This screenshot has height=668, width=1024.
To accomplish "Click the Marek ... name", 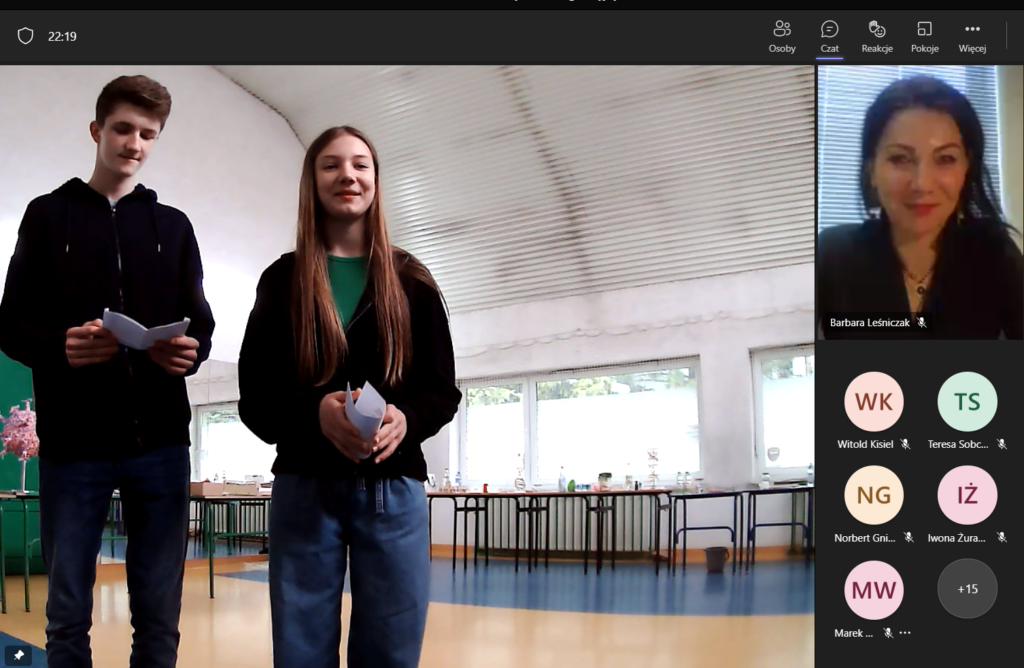I will tap(854, 633).
